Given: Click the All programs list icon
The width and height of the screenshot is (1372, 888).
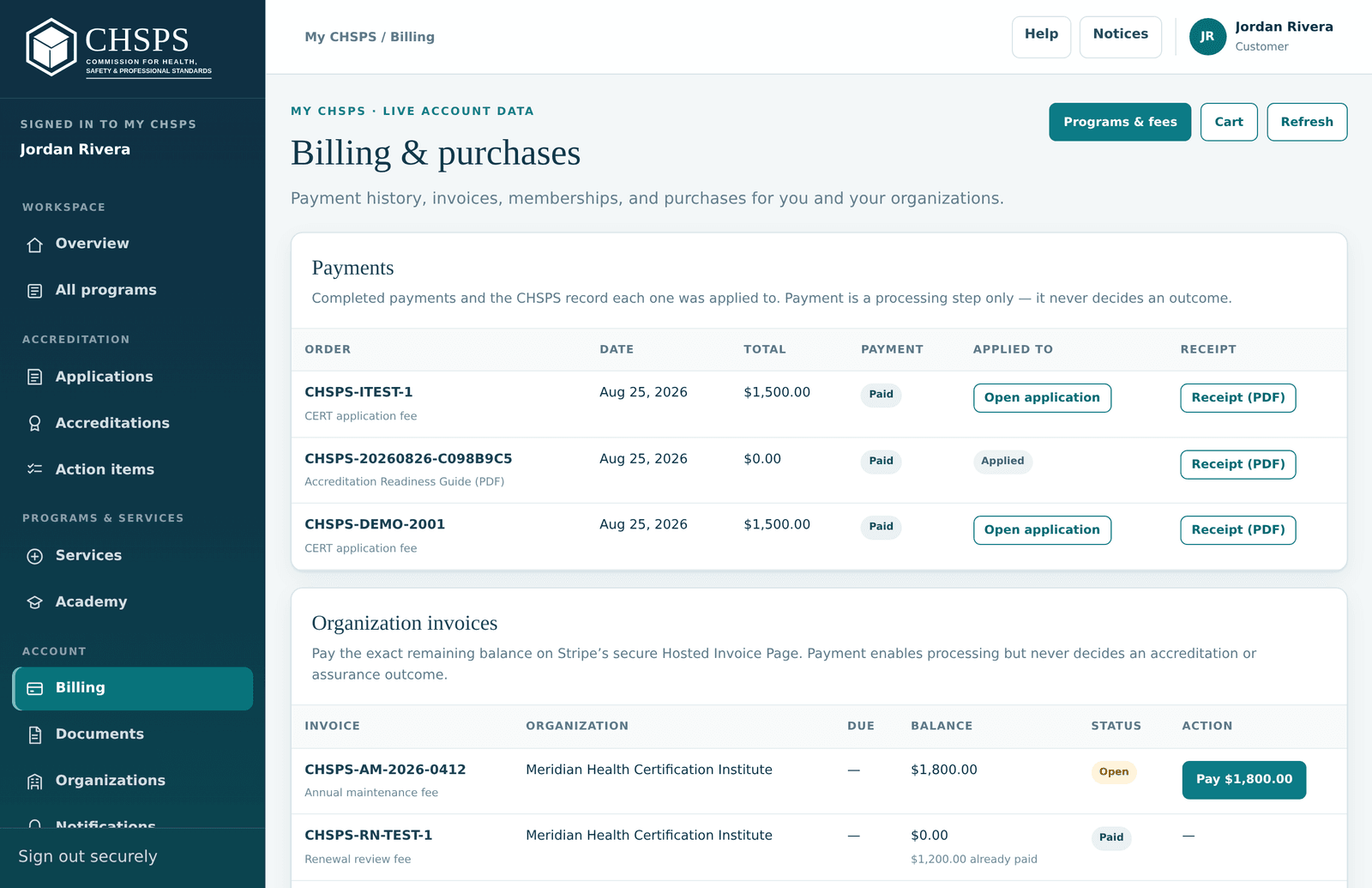Looking at the screenshot, I should pyautogui.click(x=35, y=291).
